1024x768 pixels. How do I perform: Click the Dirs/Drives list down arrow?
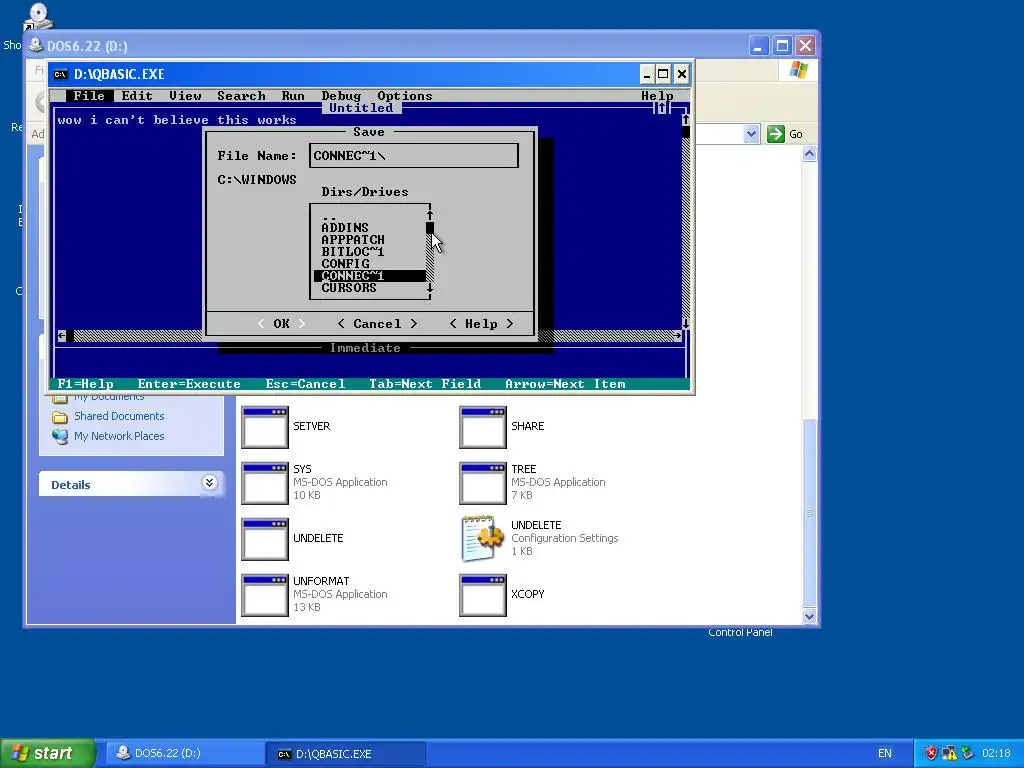pos(430,288)
